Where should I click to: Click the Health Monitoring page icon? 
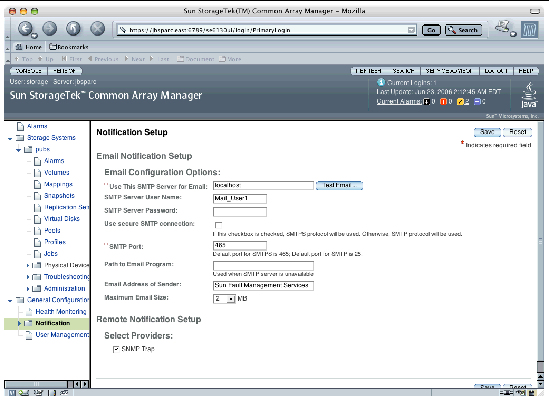(x=29, y=312)
